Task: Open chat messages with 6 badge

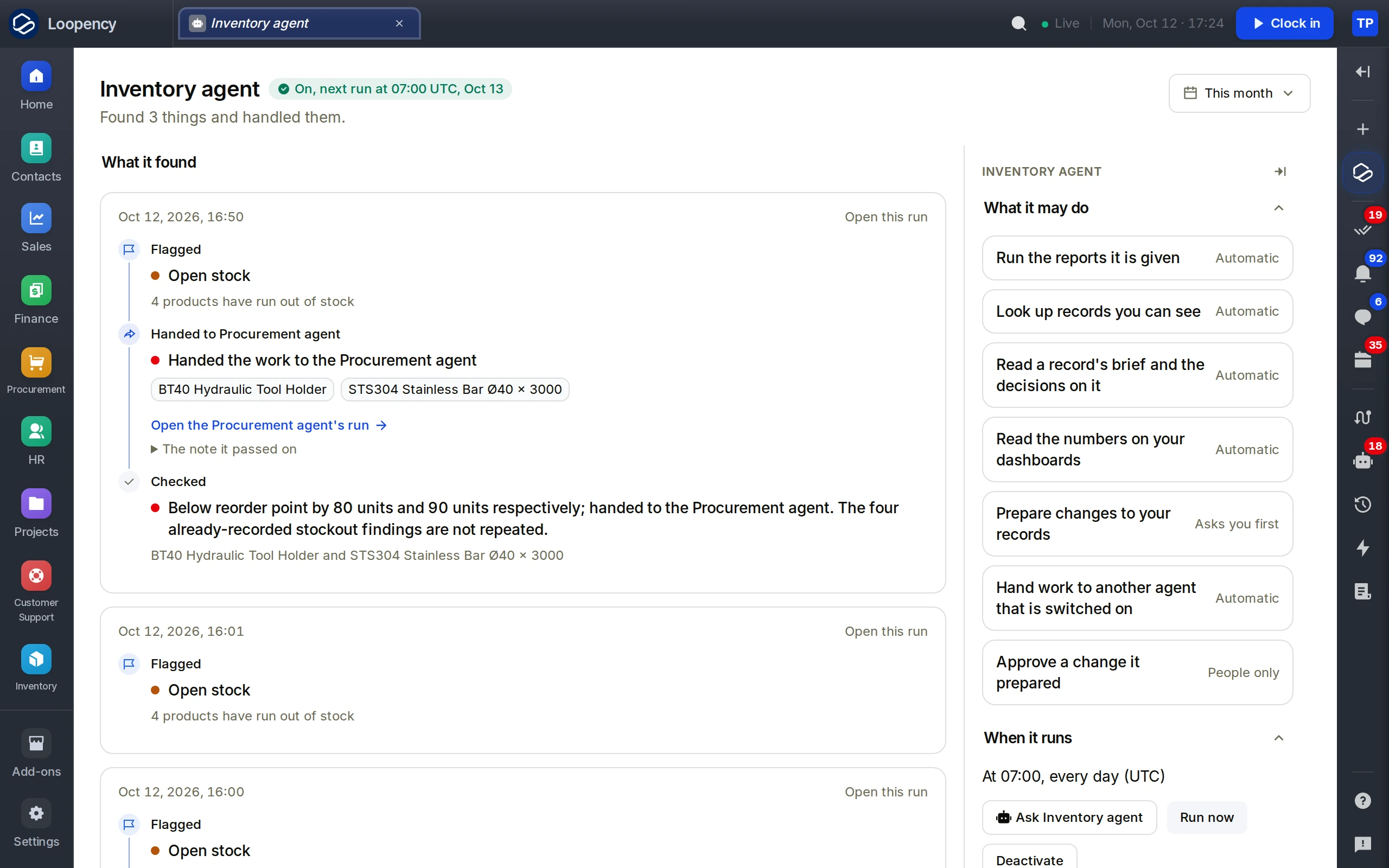Action: (1362, 316)
